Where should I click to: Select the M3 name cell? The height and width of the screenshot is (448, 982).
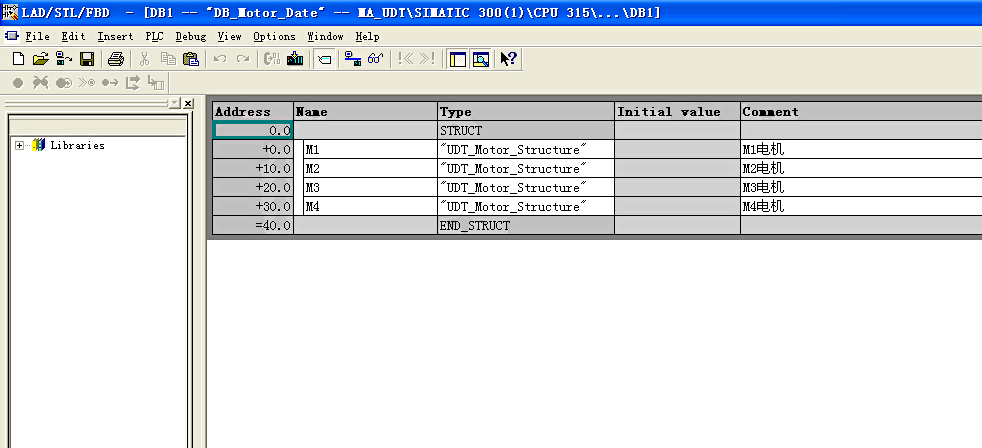pos(370,187)
